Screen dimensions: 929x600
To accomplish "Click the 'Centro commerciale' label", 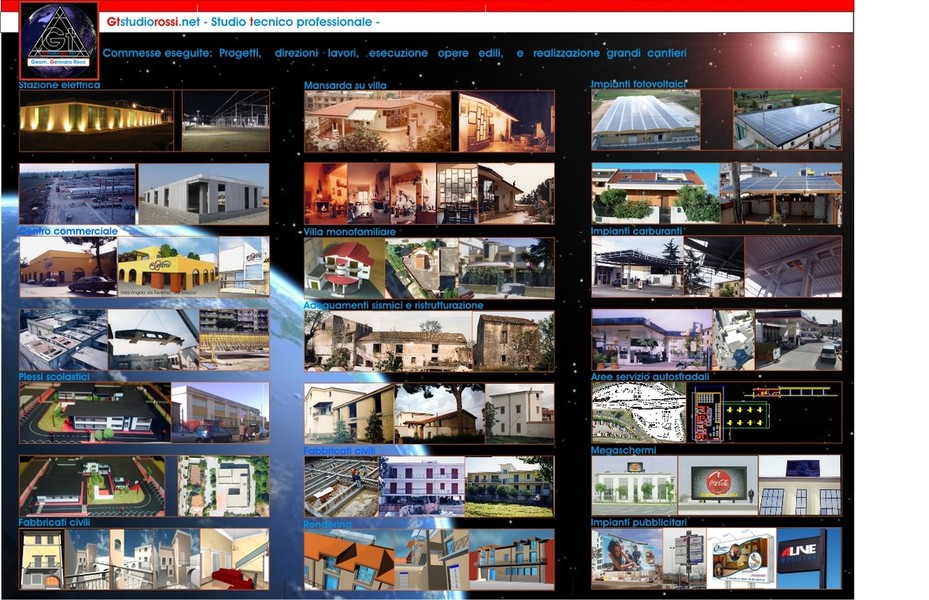I will coord(68,231).
